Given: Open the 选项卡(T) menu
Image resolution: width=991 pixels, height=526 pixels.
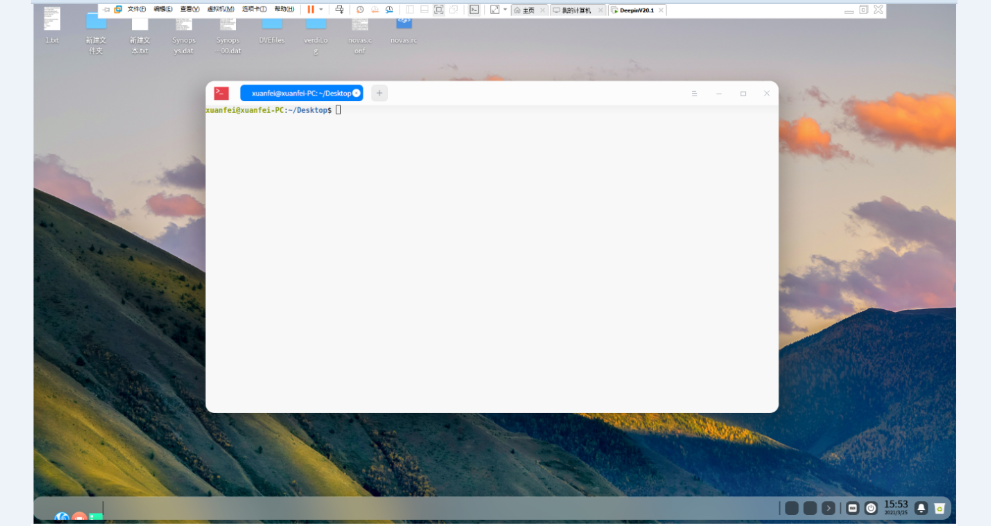Looking at the screenshot, I should coord(254,9).
